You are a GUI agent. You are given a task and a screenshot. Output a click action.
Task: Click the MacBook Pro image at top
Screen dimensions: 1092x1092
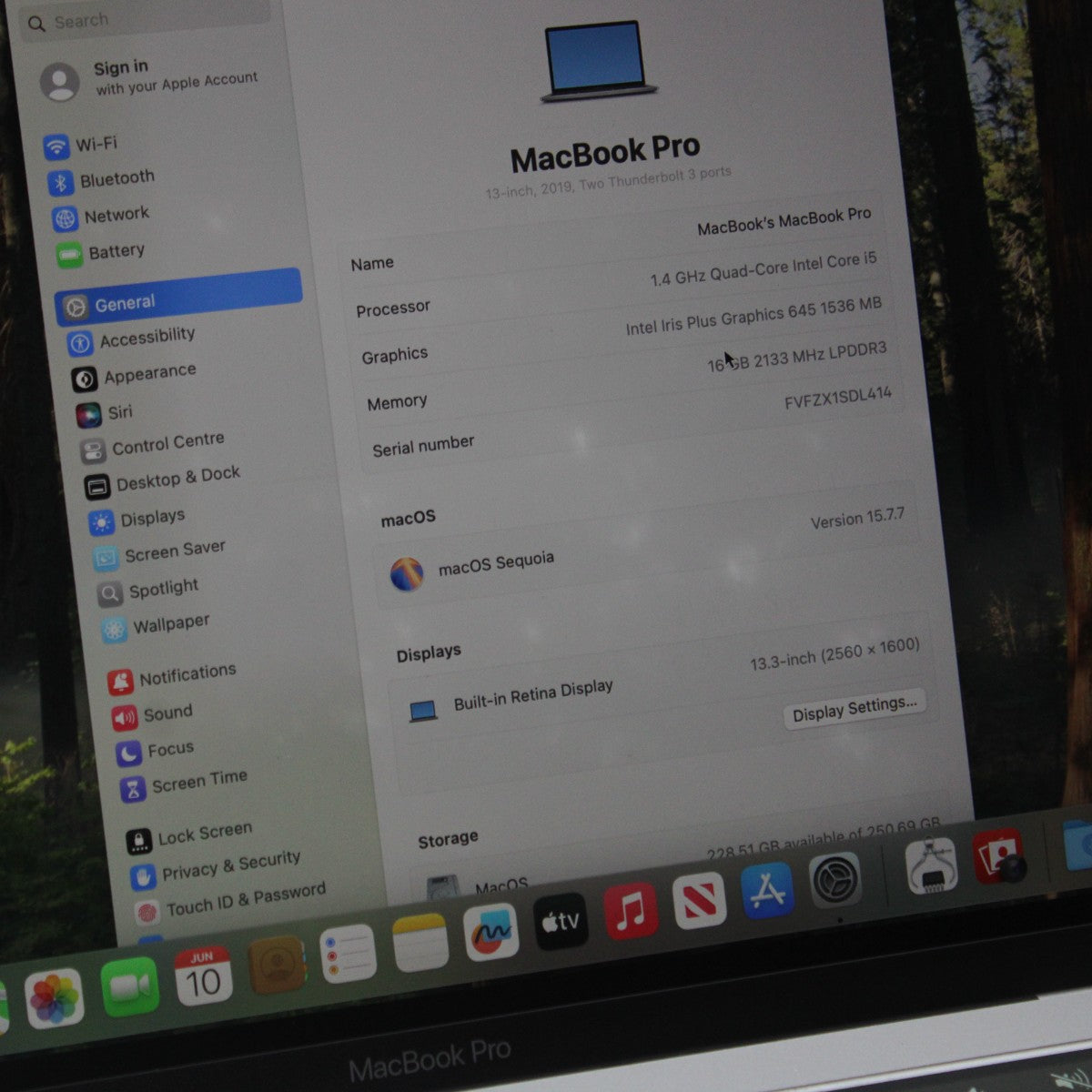coord(600,61)
